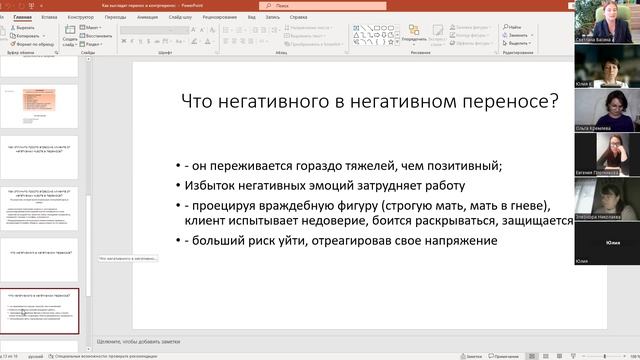
Task: Open Заливка фигуры fill dropdown
Action: click(471, 27)
